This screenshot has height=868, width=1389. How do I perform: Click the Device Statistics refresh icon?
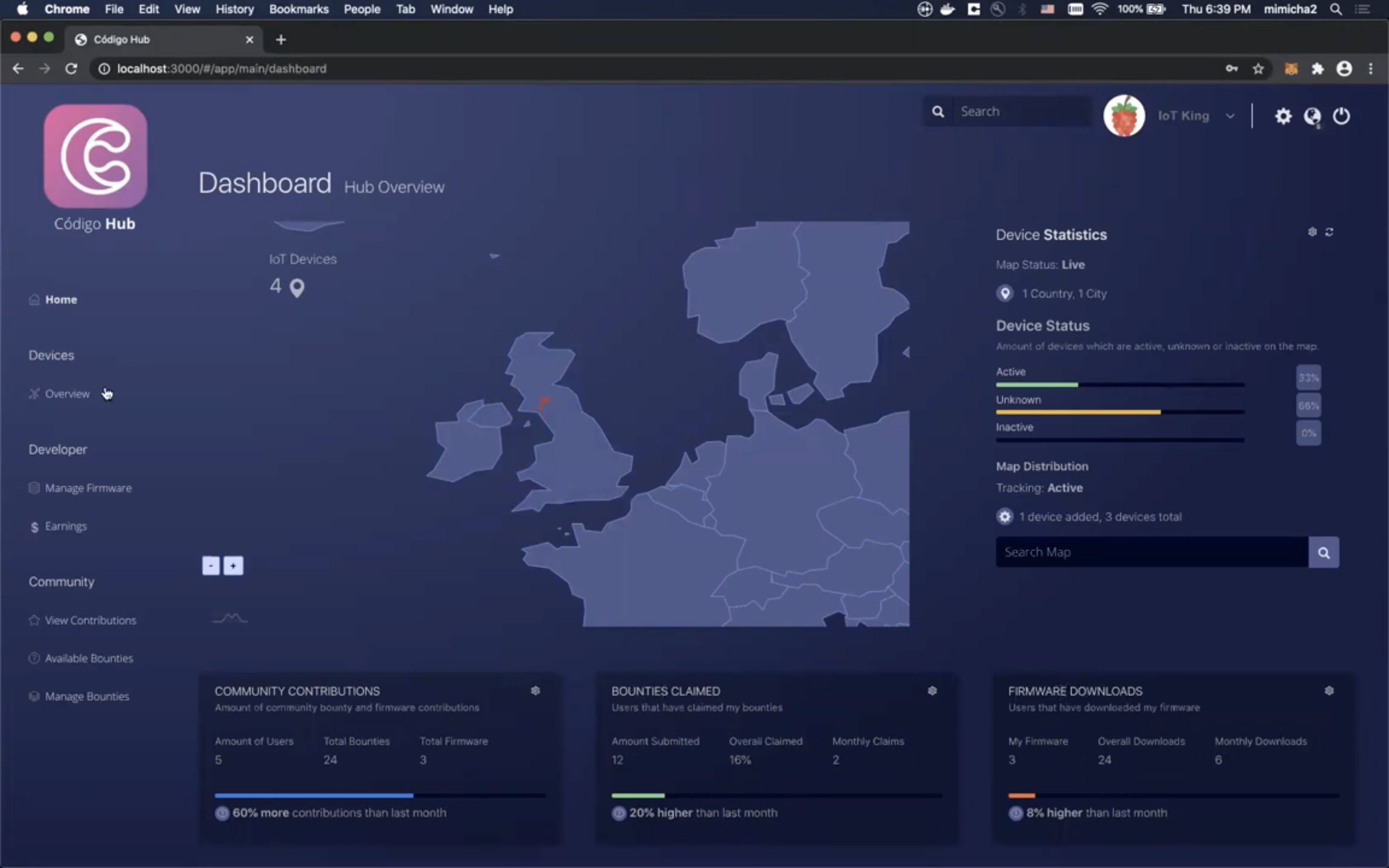[1330, 231]
